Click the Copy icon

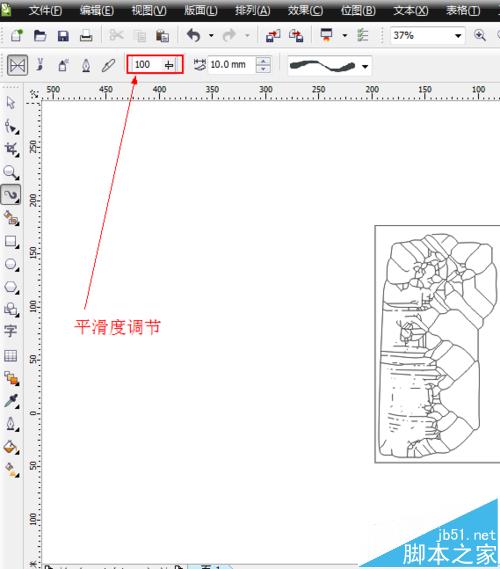139,36
